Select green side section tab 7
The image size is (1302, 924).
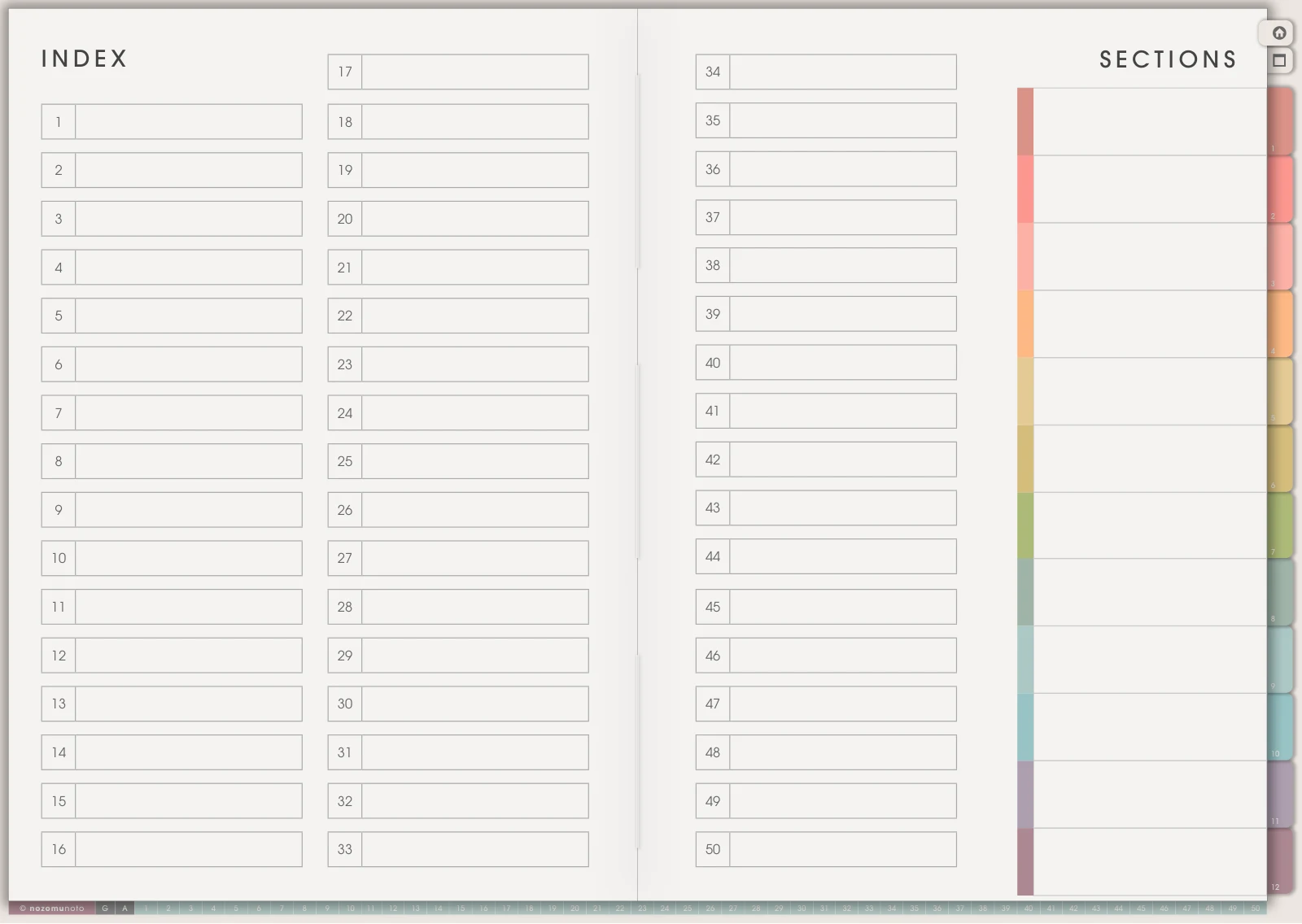click(1280, 525)
